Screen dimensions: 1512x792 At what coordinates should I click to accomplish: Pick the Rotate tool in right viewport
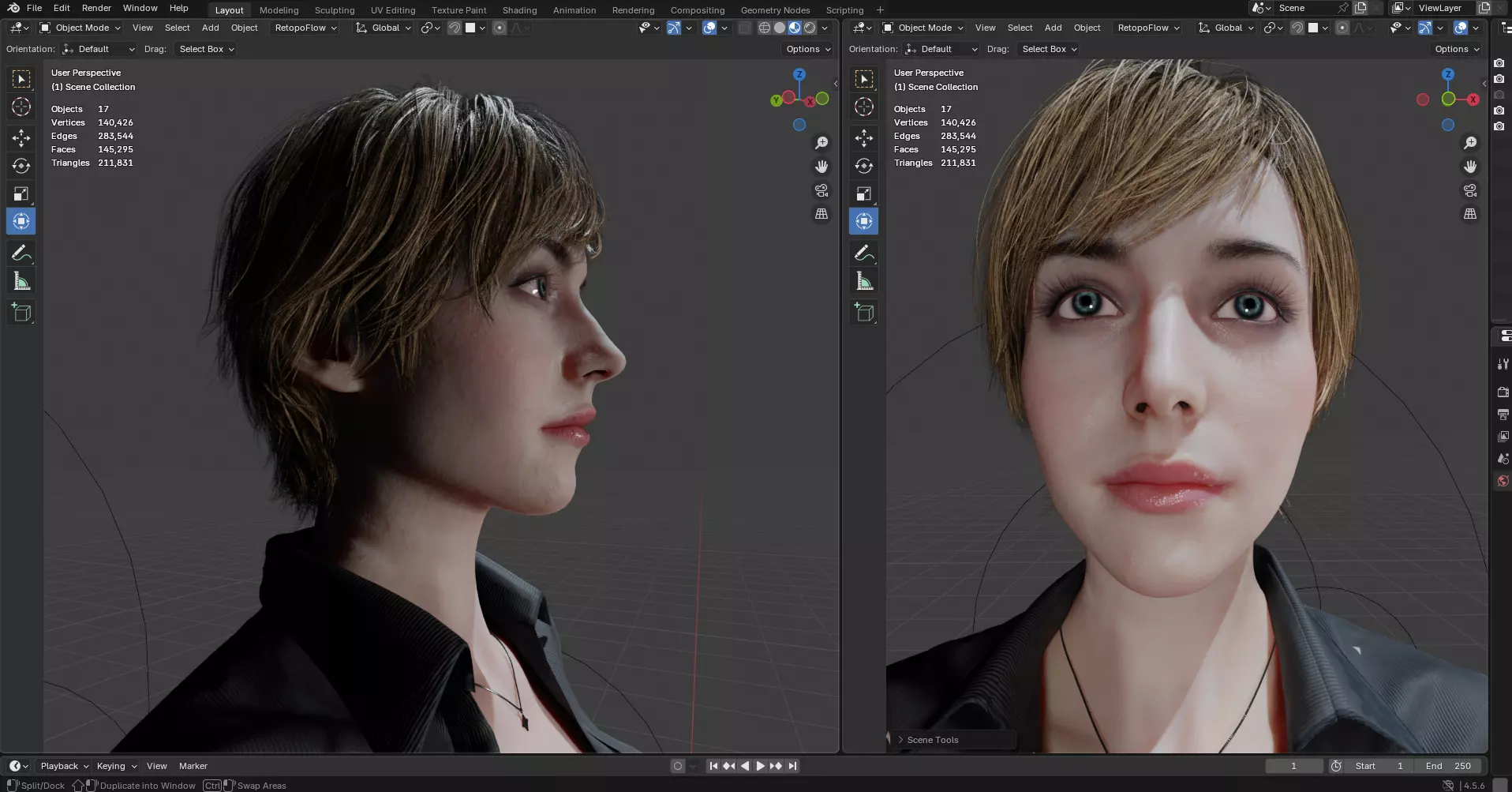864,166
